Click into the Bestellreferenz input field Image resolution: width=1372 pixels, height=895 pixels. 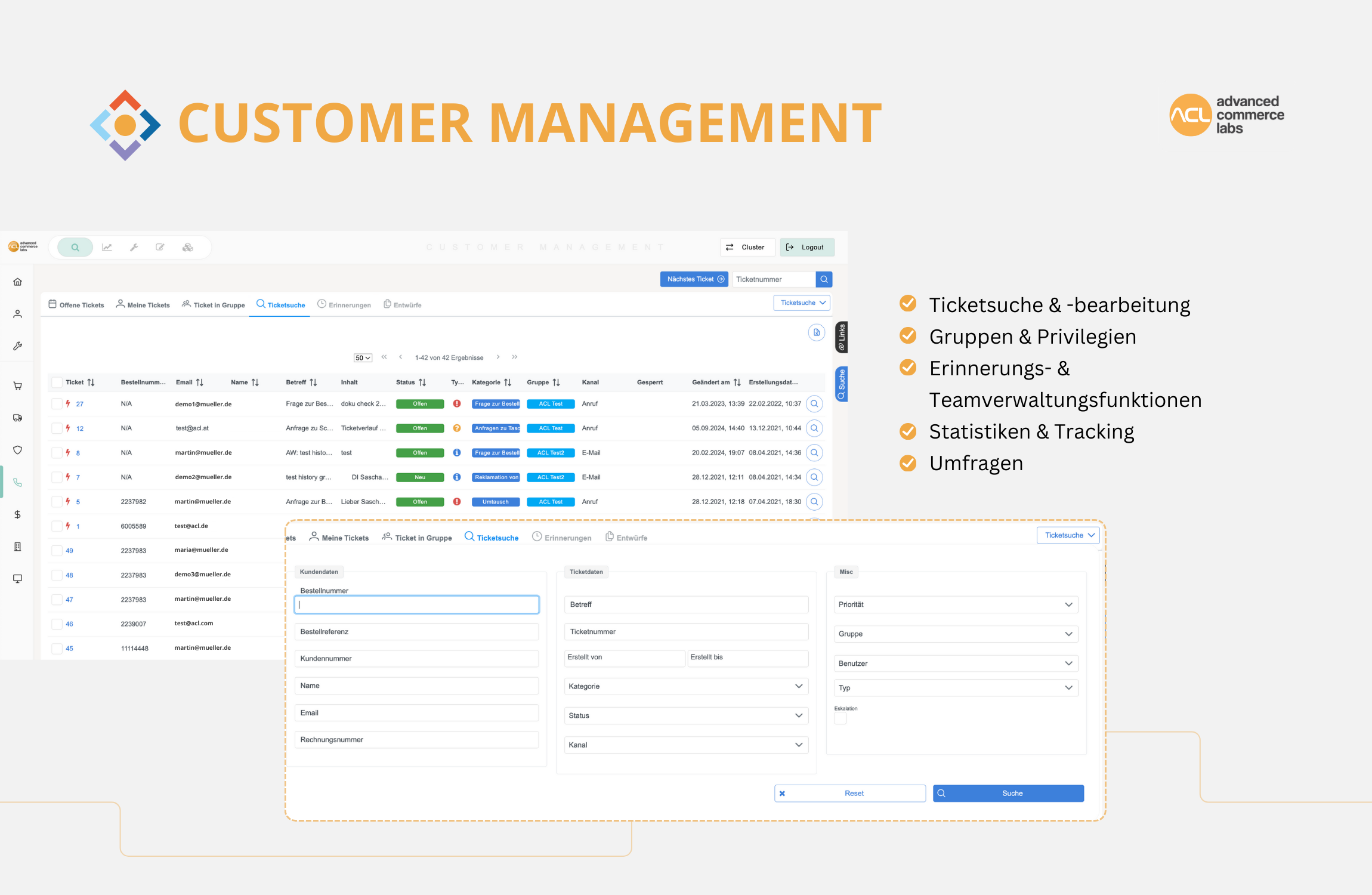pos(416,631)
